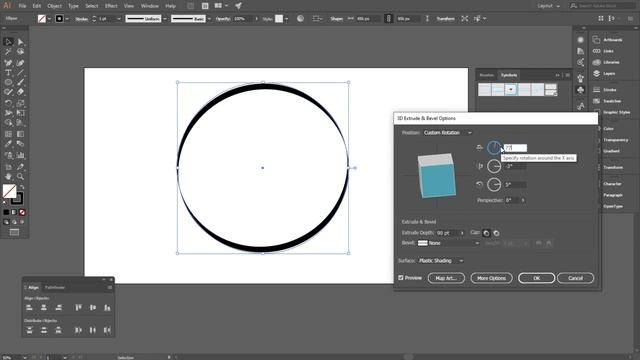Click the X axis rotation dial

[494, 148]
